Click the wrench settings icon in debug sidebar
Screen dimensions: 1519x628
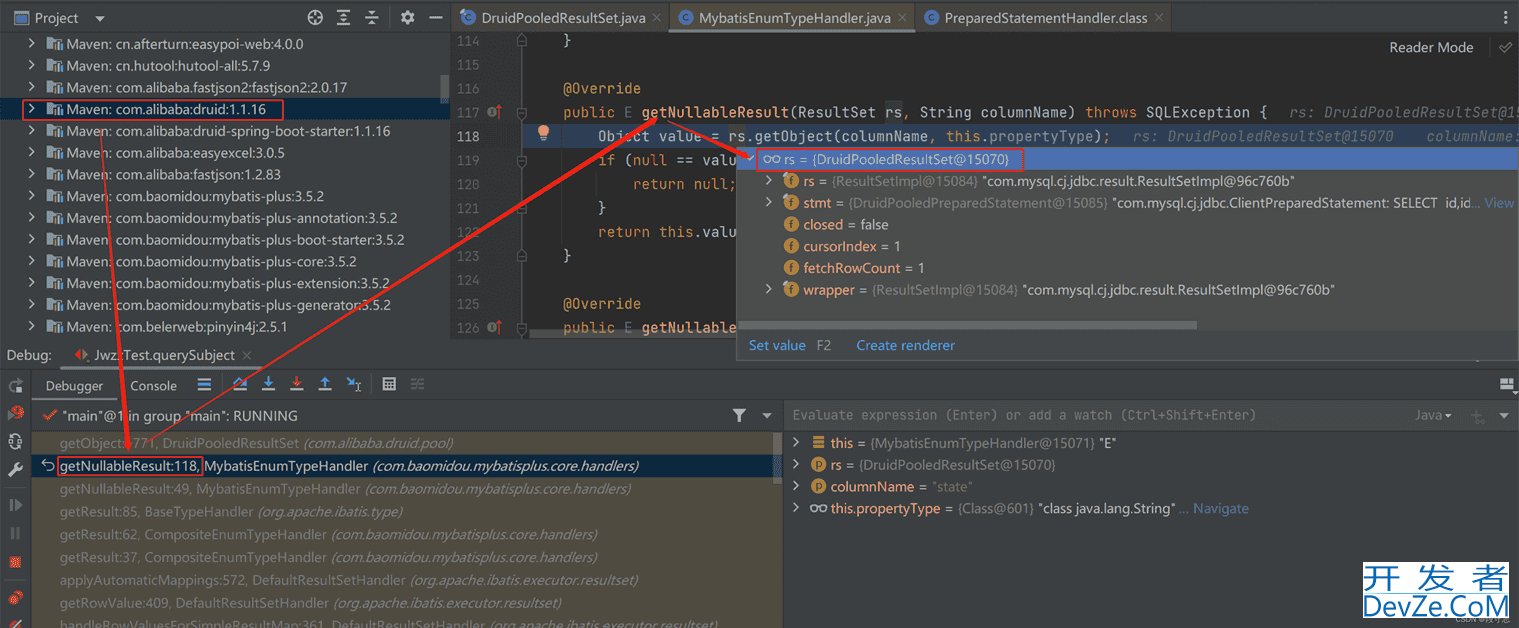pyautogui.click(x=15, y=469)
